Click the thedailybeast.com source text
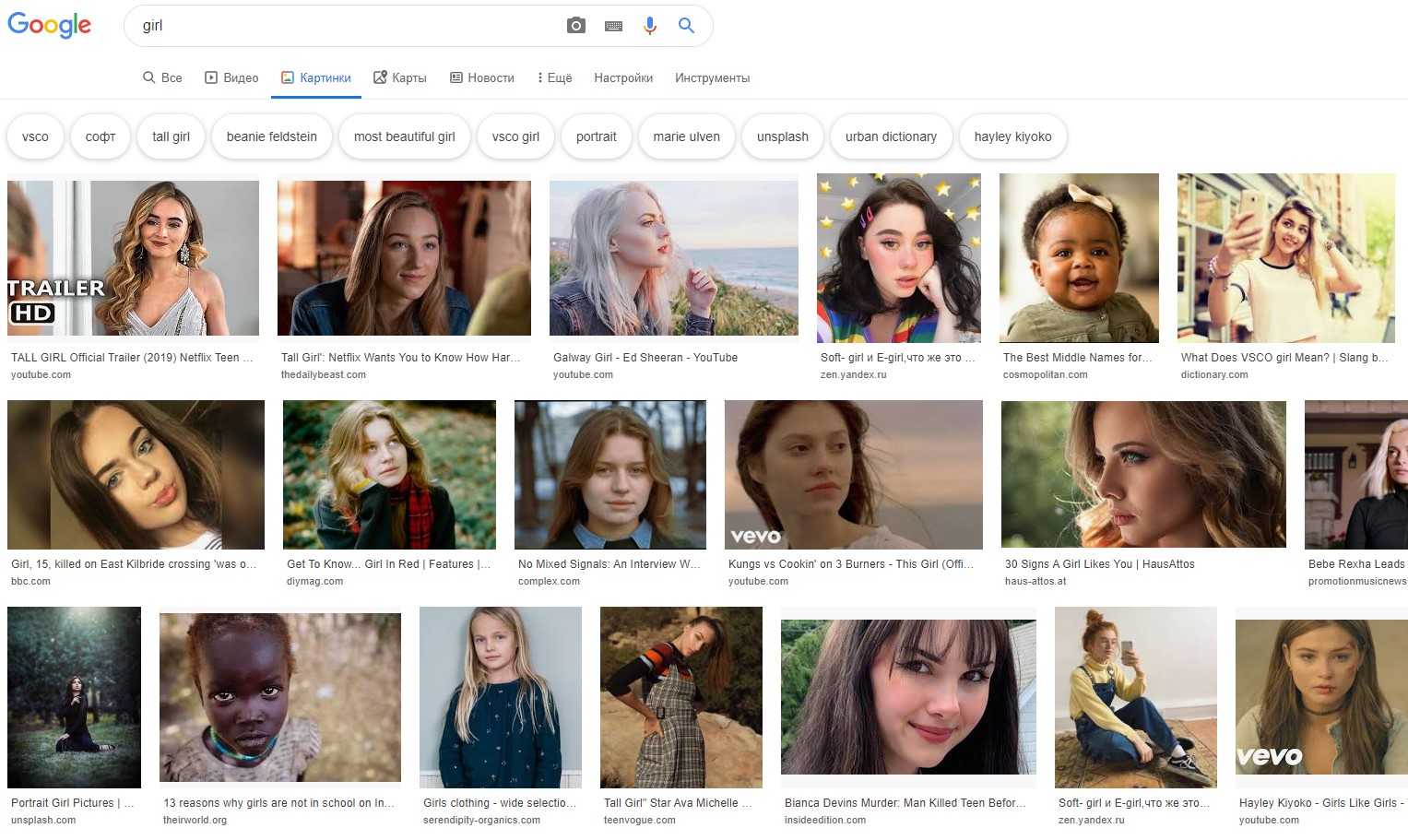The width and height of the screenshot is (1408, 840). 324,375
